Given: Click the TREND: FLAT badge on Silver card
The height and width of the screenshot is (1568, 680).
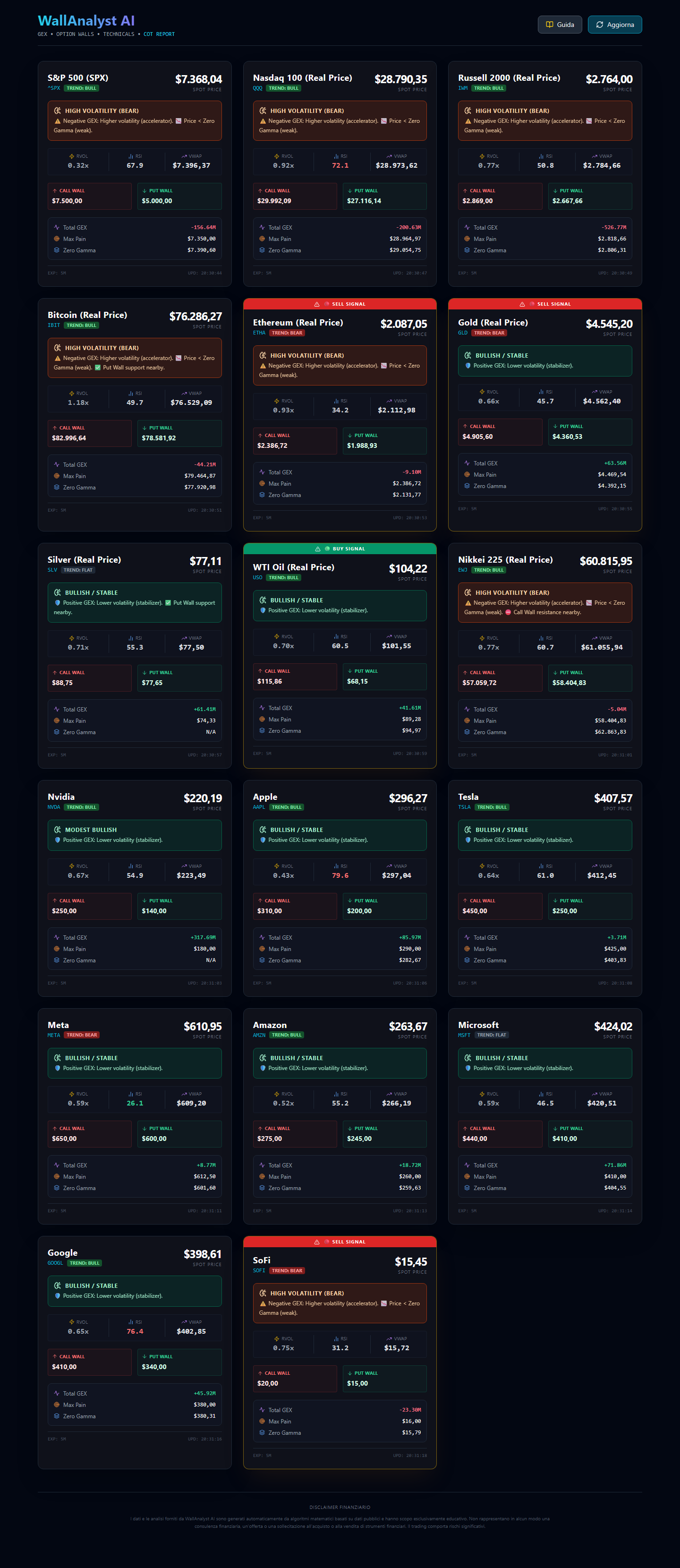Looking at the screenshot, I should pos(78,570).
